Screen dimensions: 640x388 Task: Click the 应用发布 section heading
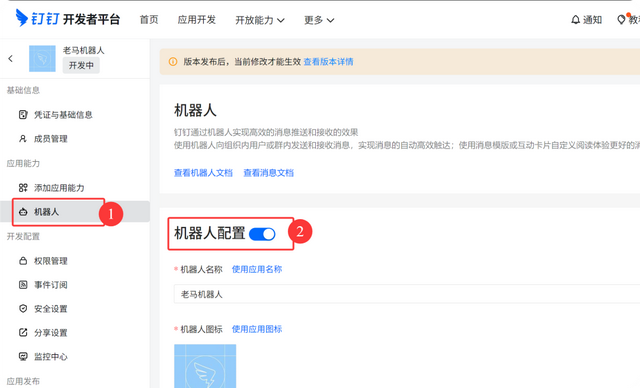[23, 381]
